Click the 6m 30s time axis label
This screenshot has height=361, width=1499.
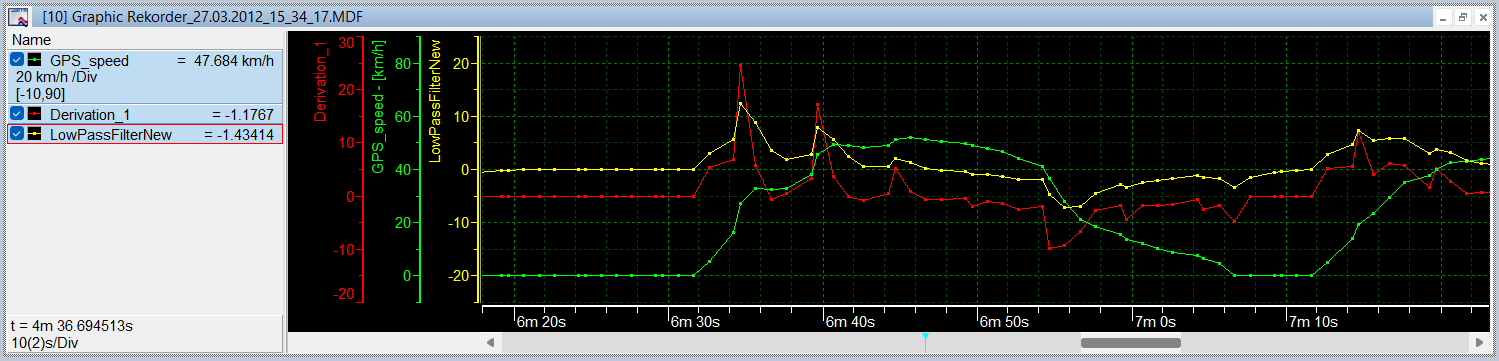(695, 322)
